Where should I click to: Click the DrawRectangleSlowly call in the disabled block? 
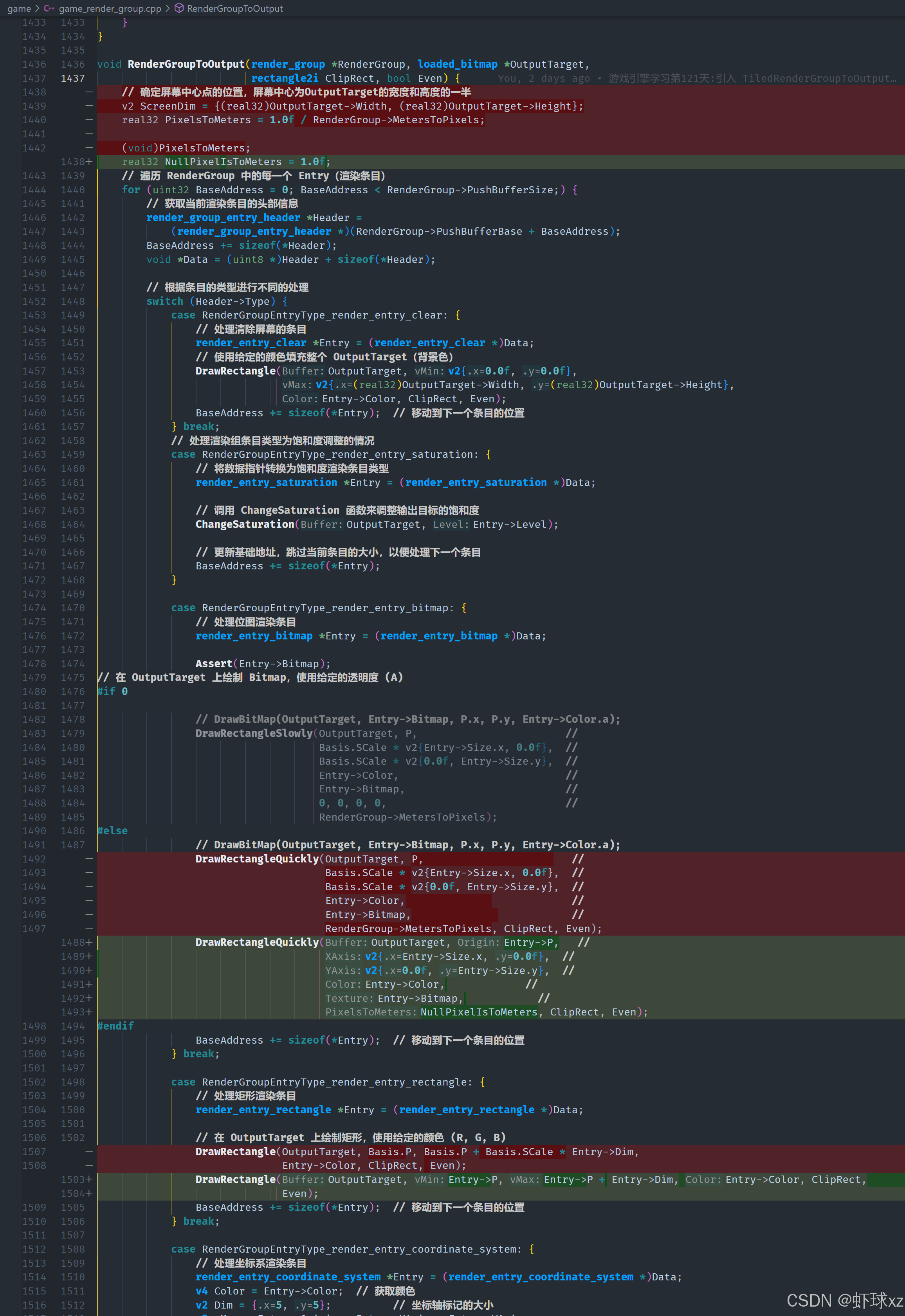pos(254,733)
